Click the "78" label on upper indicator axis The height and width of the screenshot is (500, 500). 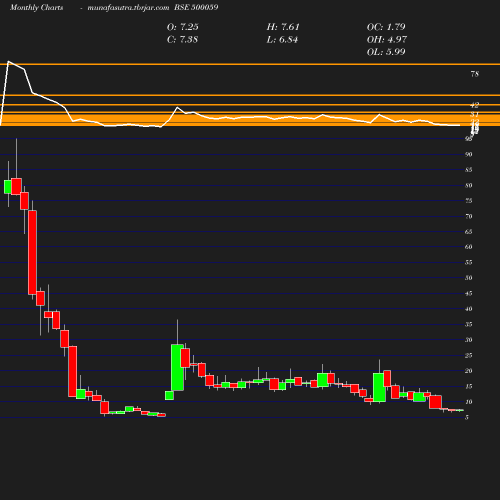475,74
